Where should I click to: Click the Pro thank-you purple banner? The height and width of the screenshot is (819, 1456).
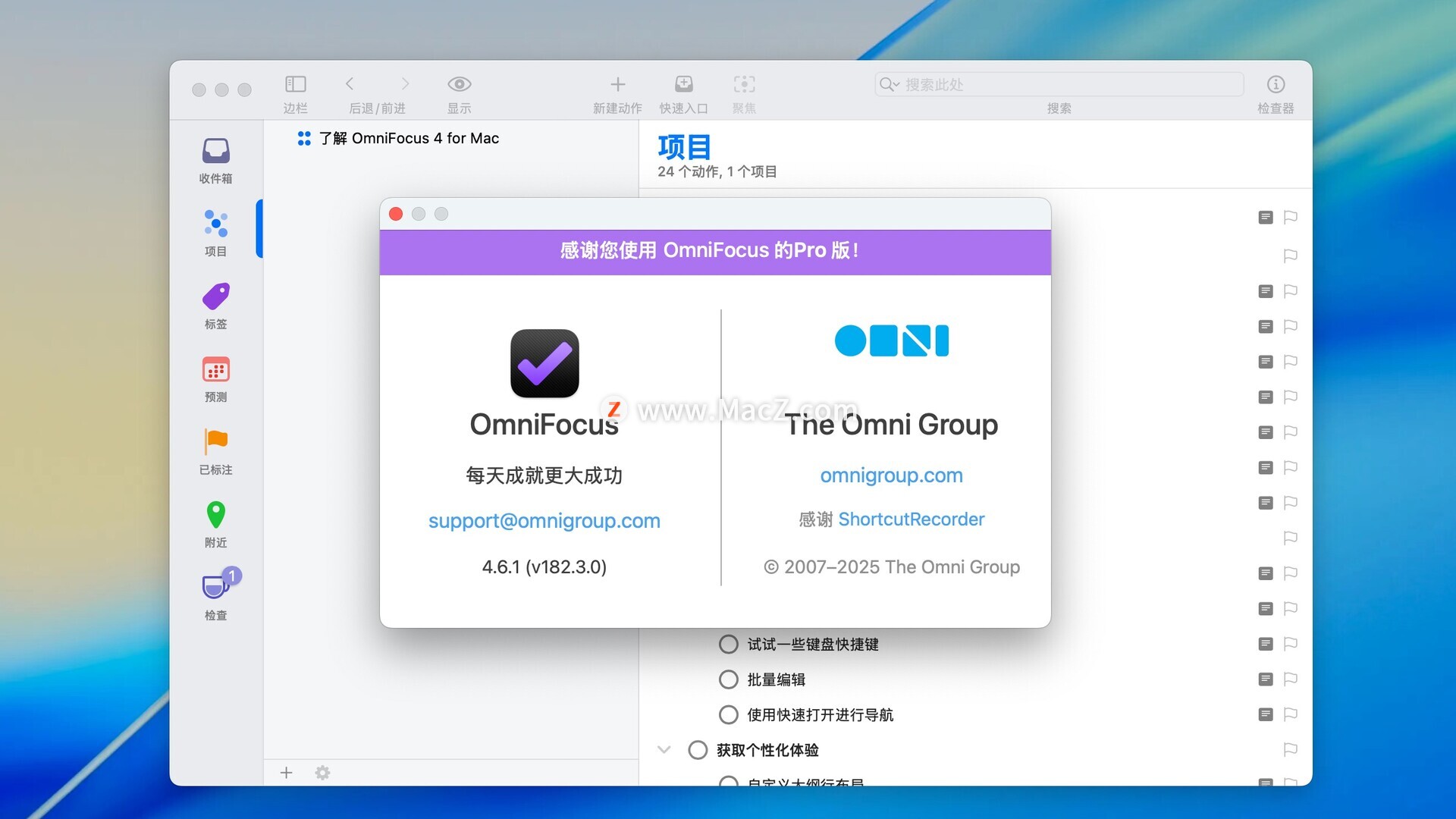pyautogui.click(x=715, y=251)
